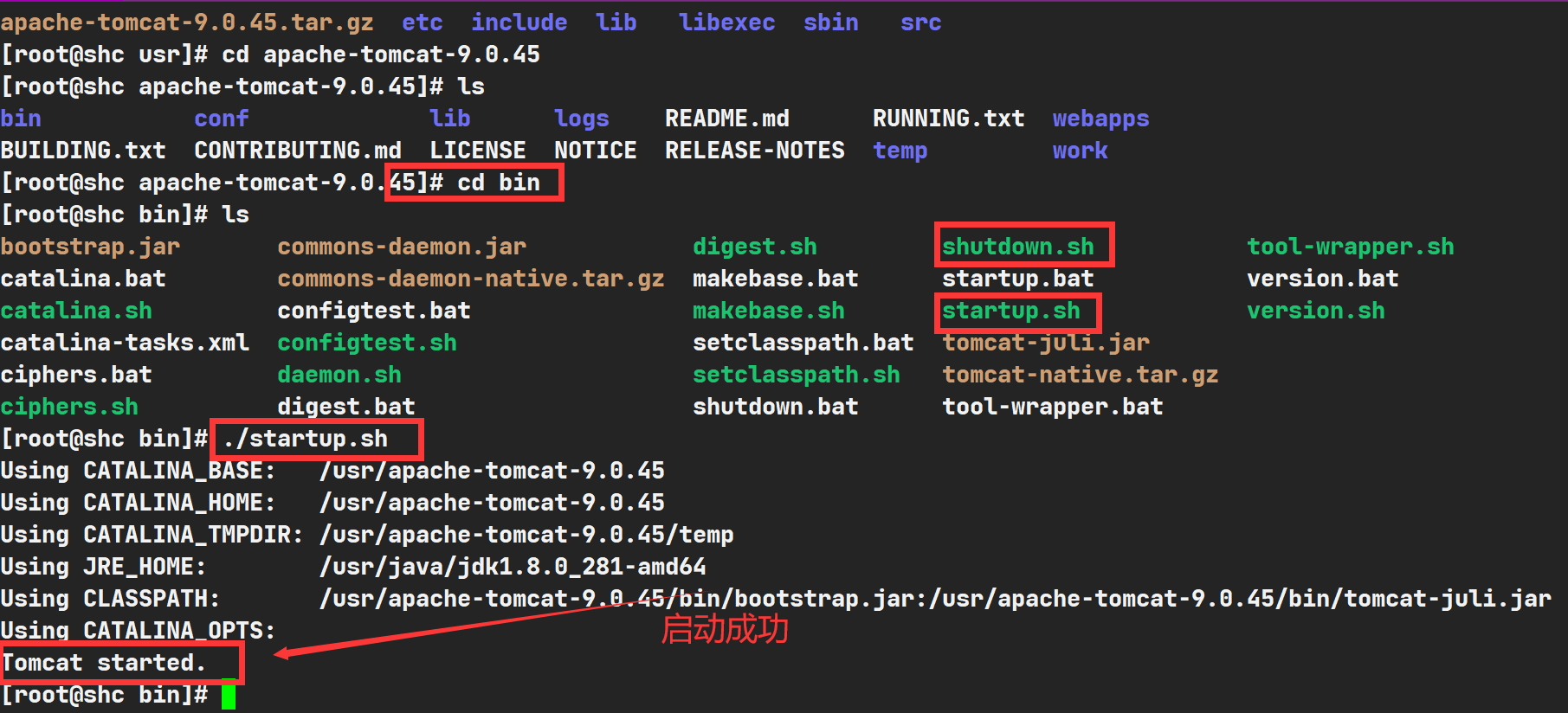
Task: Click shutdown.bat file name
Action: click(776, 407)
